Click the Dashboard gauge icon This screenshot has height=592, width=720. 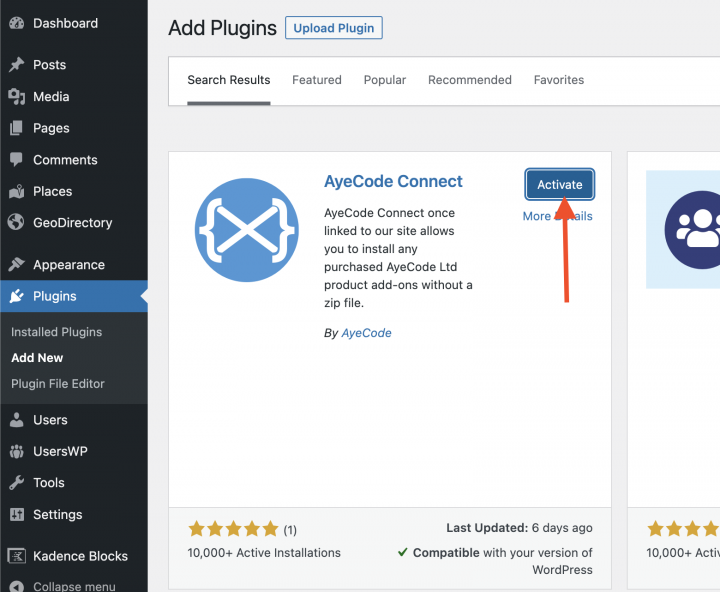coord(16,23)
